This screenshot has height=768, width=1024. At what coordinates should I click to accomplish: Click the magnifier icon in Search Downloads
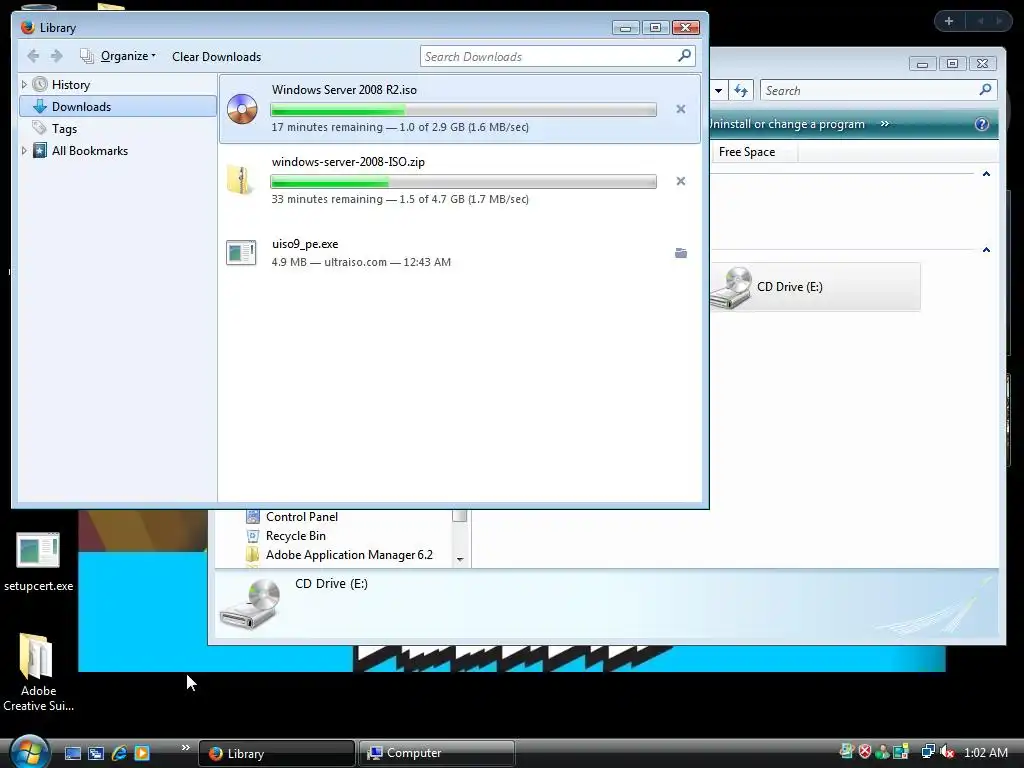pos(684,56)
